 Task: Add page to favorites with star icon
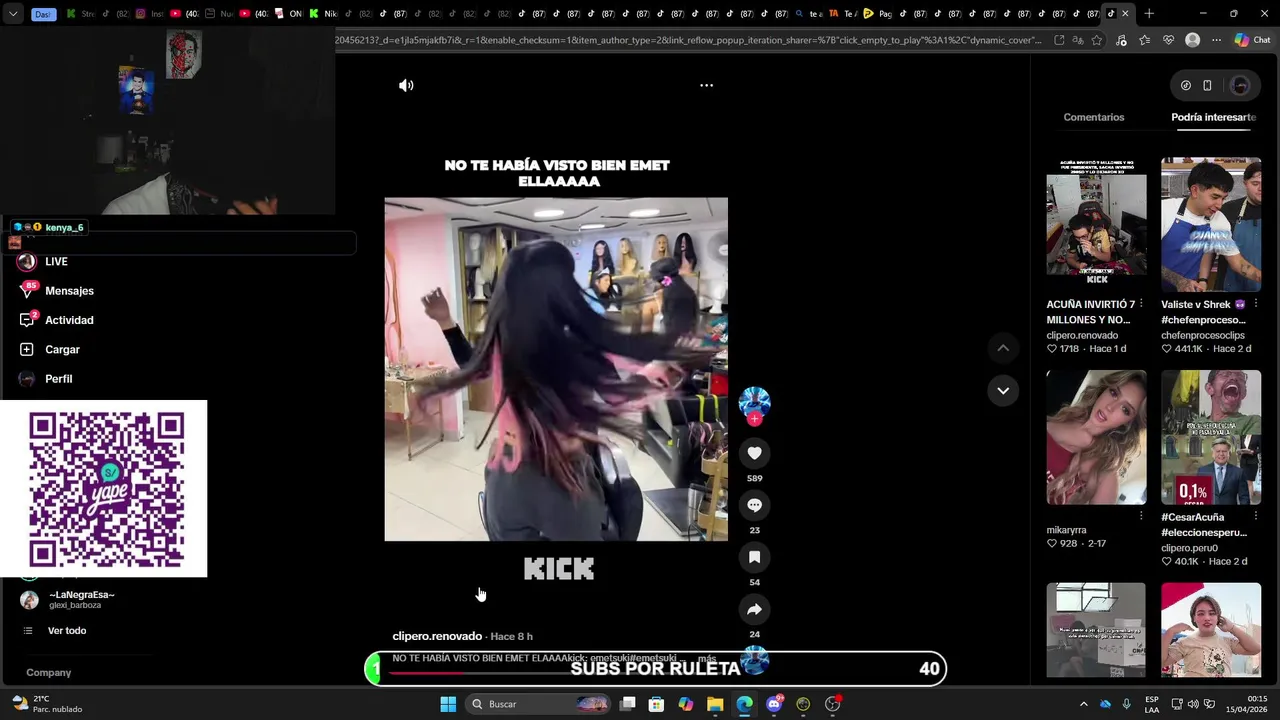1097,40
